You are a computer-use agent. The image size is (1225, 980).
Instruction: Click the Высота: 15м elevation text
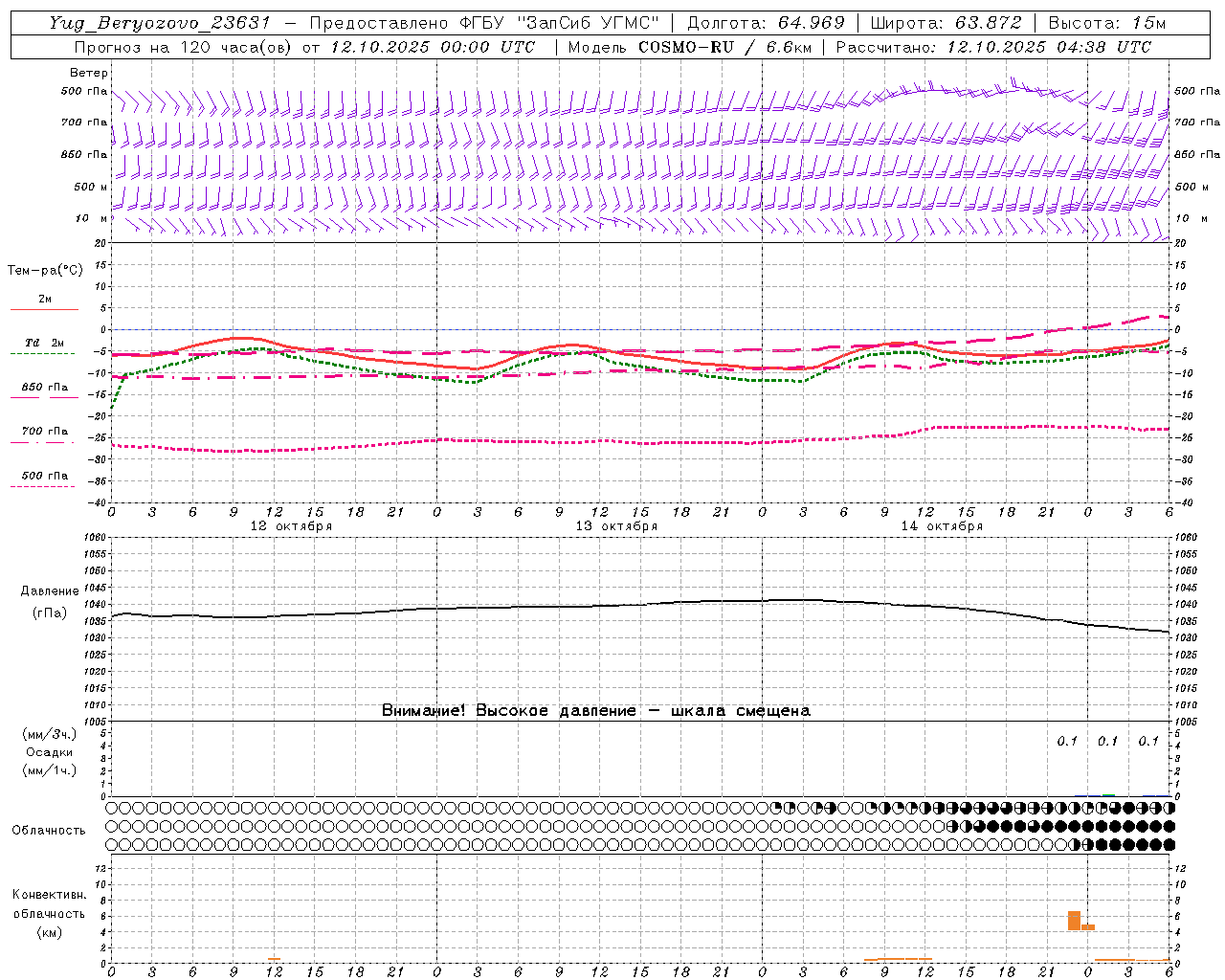tap(1107, 23)
